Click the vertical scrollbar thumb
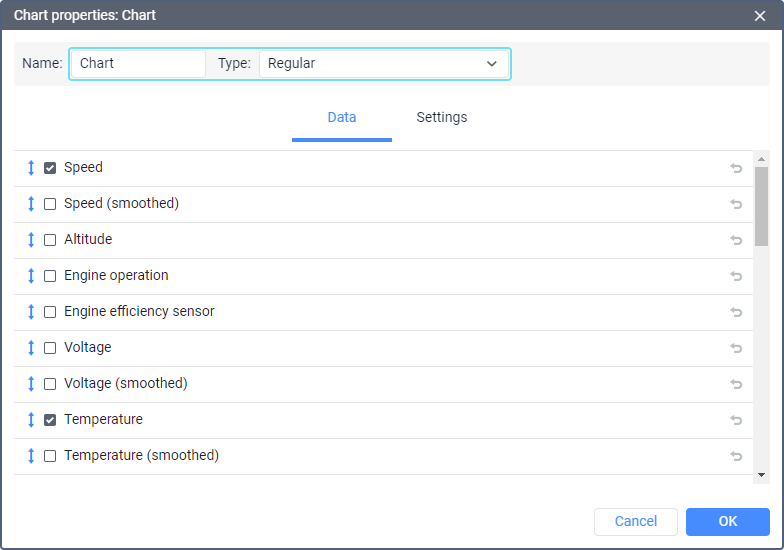Viewport: 784px width, 550px height. click(761, 205)
